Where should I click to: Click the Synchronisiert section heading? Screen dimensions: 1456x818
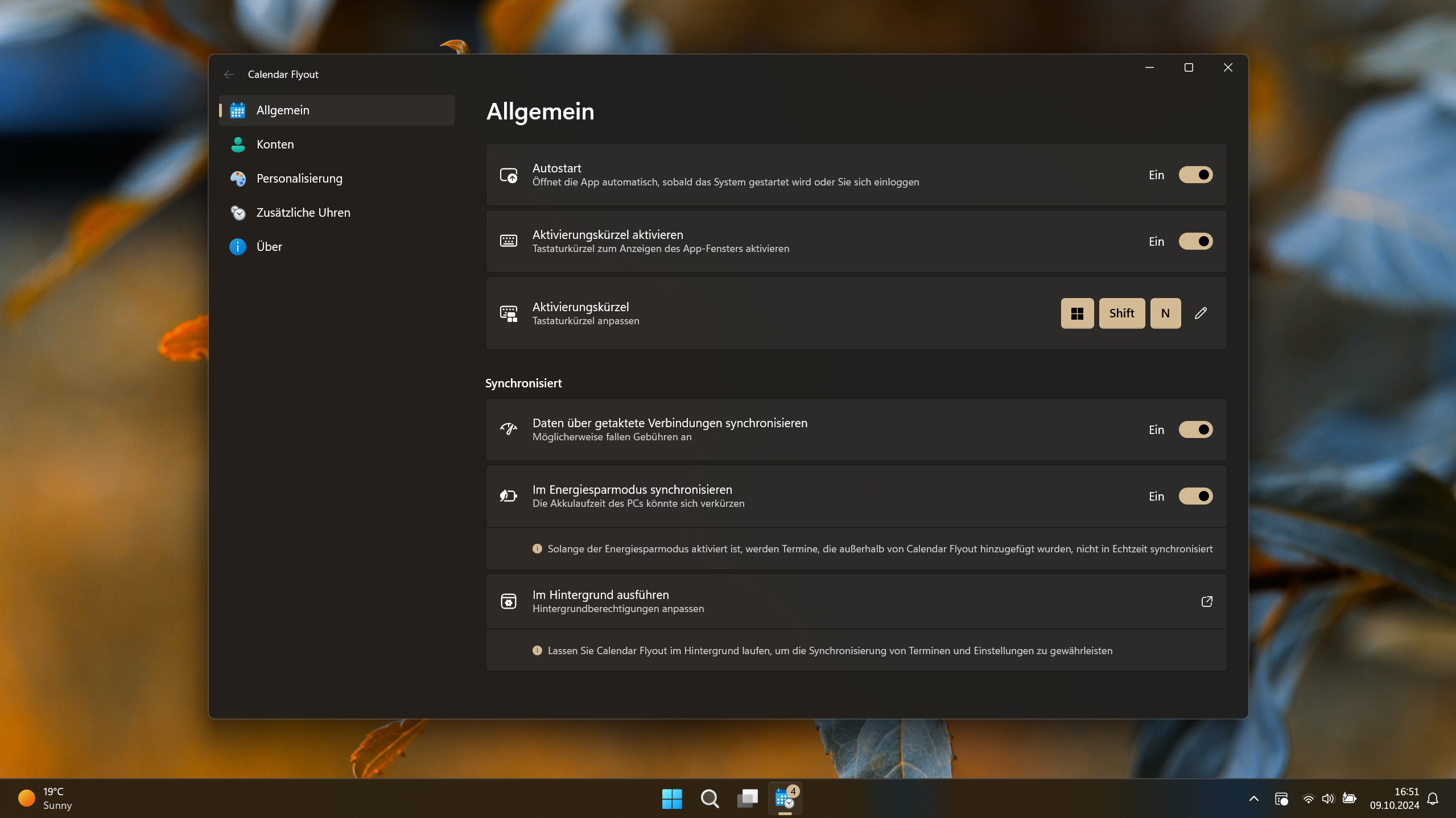(x=523, y=383)
